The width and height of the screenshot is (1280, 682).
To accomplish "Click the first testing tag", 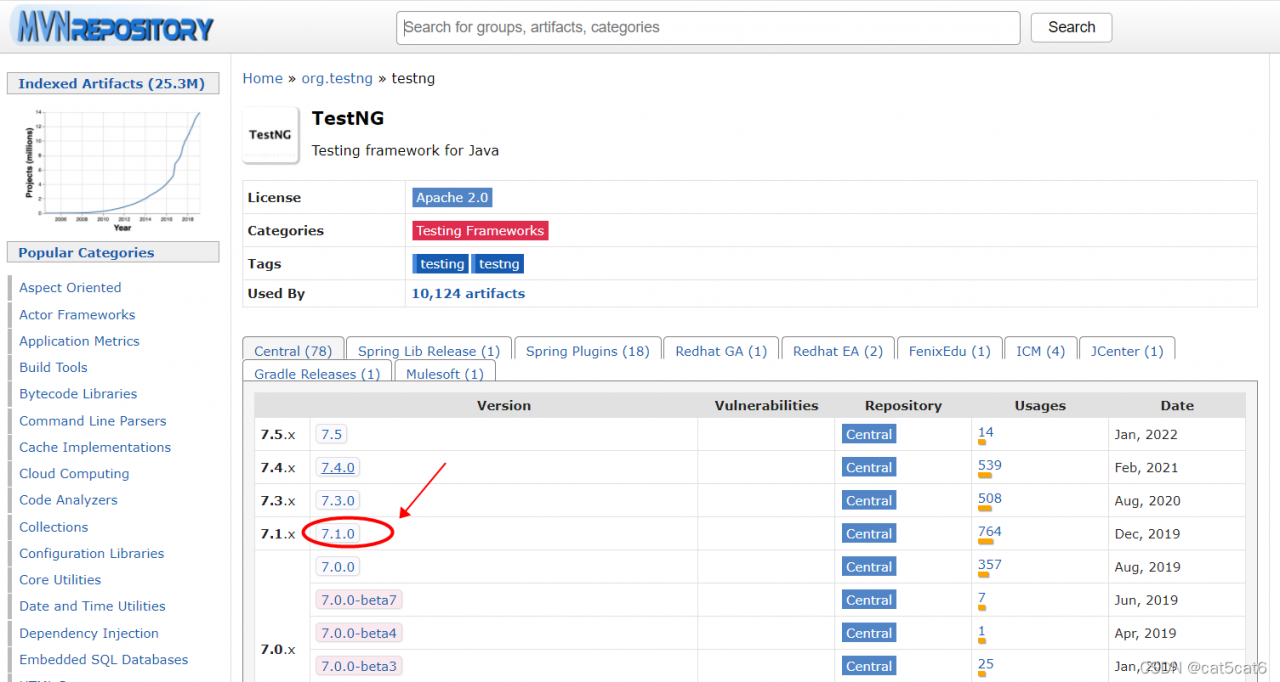I will pos(440,263).
